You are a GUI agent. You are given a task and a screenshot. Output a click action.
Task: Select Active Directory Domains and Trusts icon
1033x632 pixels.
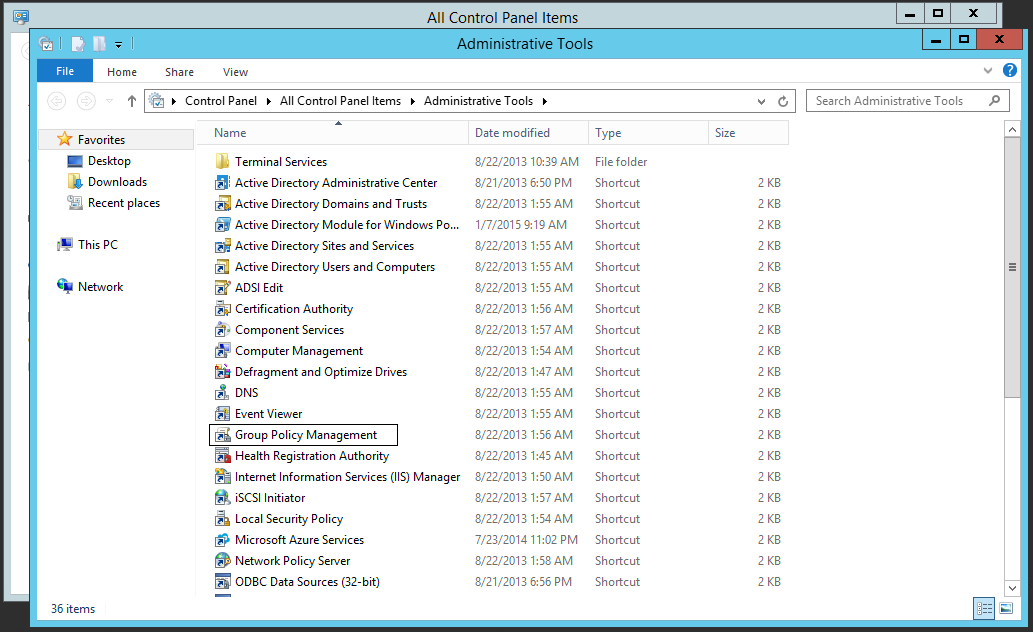[223, 204]
